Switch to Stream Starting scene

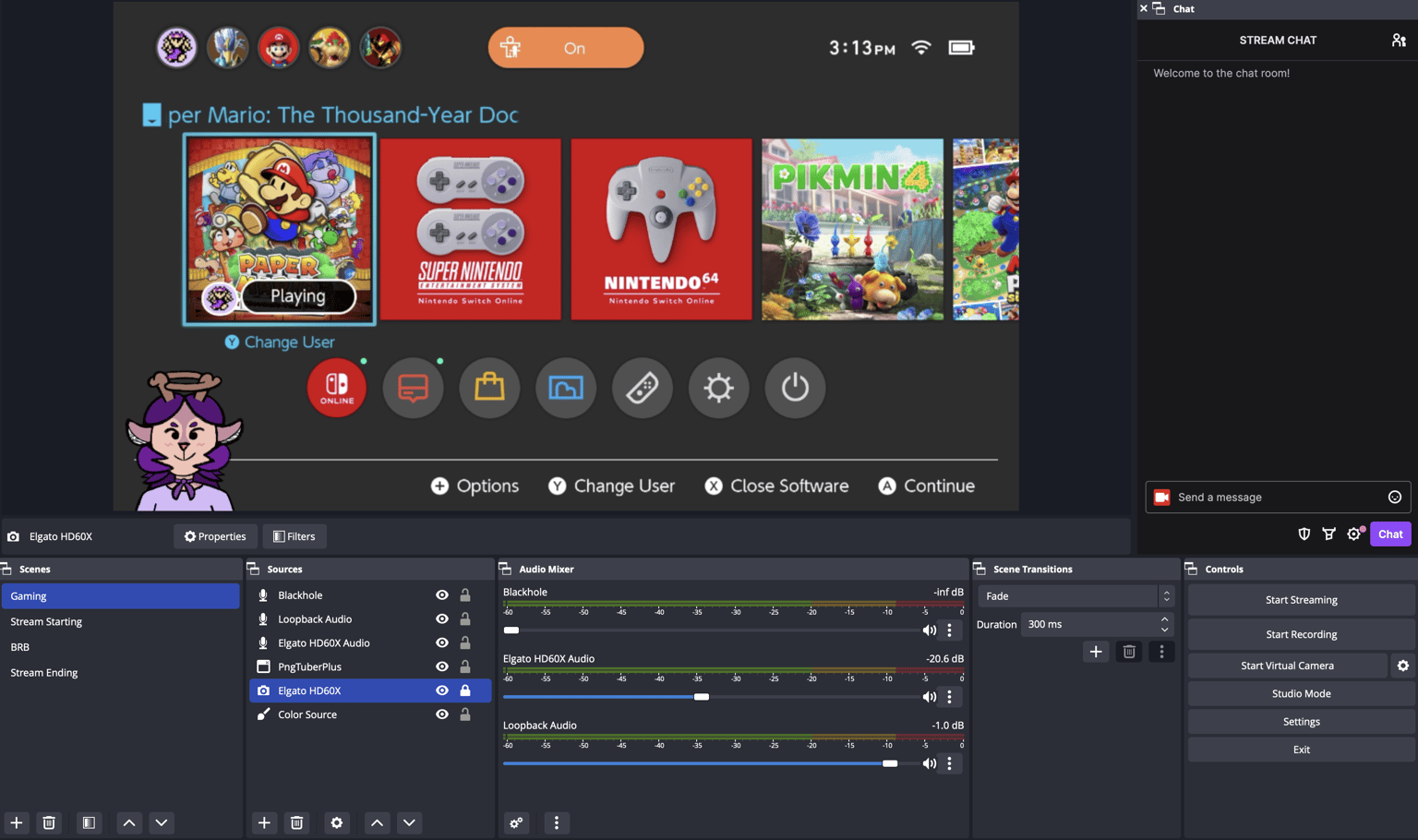[120, 621]
